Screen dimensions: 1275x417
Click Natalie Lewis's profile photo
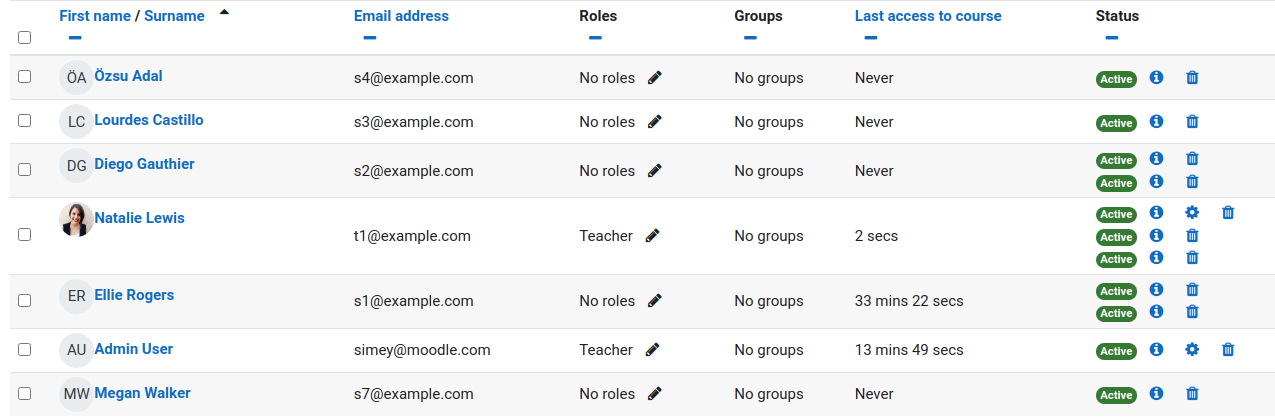(76, 220)
